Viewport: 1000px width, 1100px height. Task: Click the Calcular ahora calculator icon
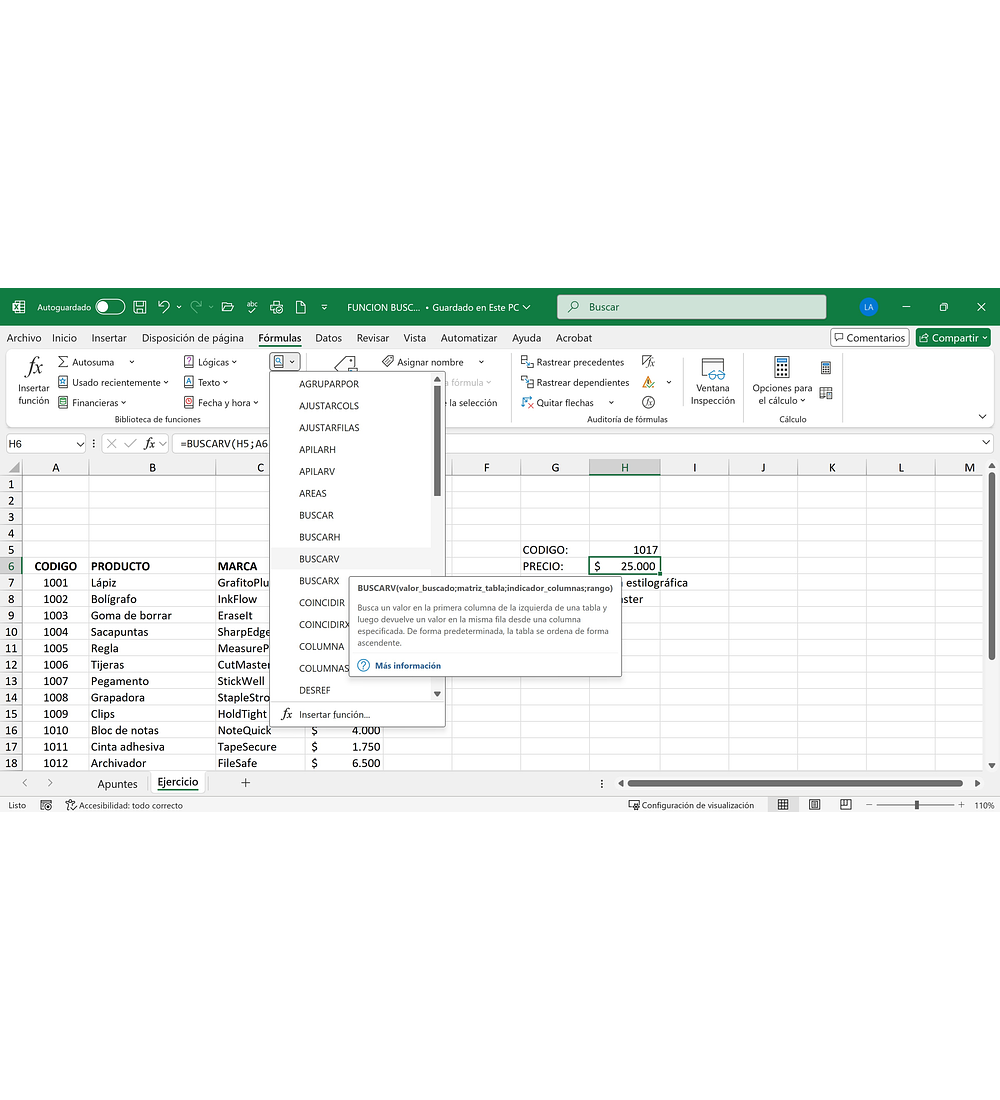(825, 368)
